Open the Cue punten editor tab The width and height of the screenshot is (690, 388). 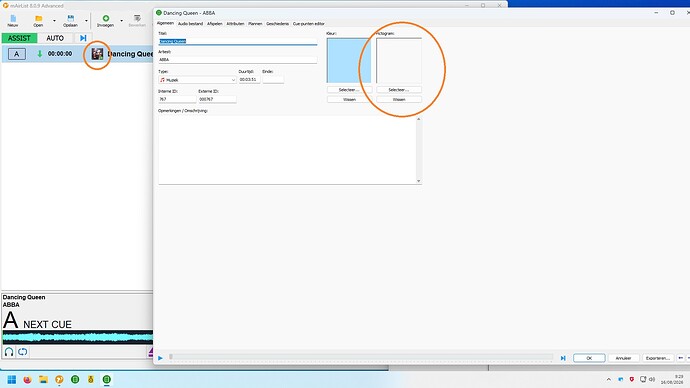click(x=308, y=24)
